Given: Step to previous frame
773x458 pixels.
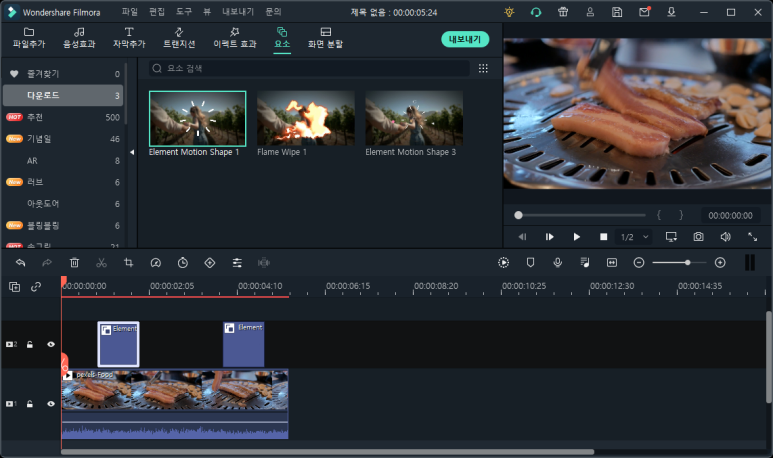Looking at the screenshot, I should click(x=523, y=237).
